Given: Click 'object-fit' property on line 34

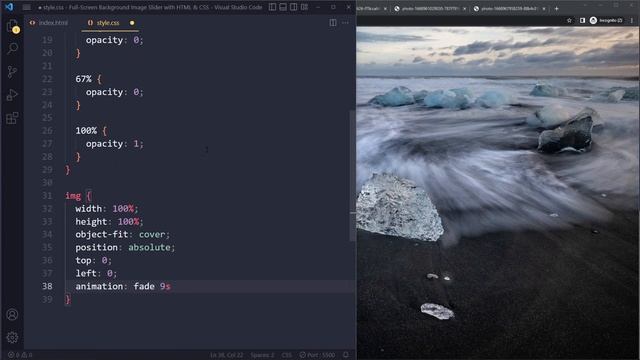Looking at the screenshot, I should 101,234.
